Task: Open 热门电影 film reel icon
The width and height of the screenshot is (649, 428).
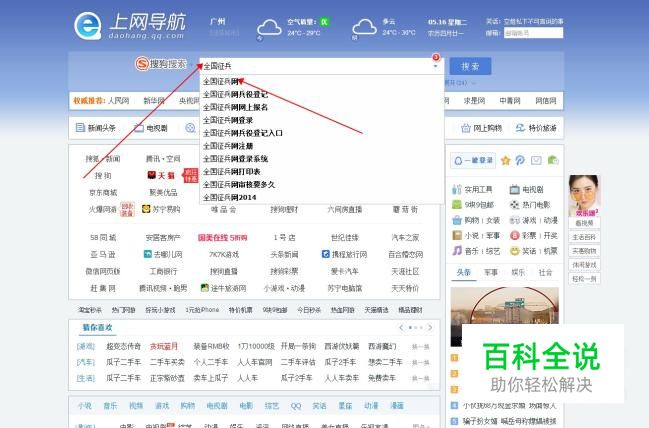Action: [514, 204]
